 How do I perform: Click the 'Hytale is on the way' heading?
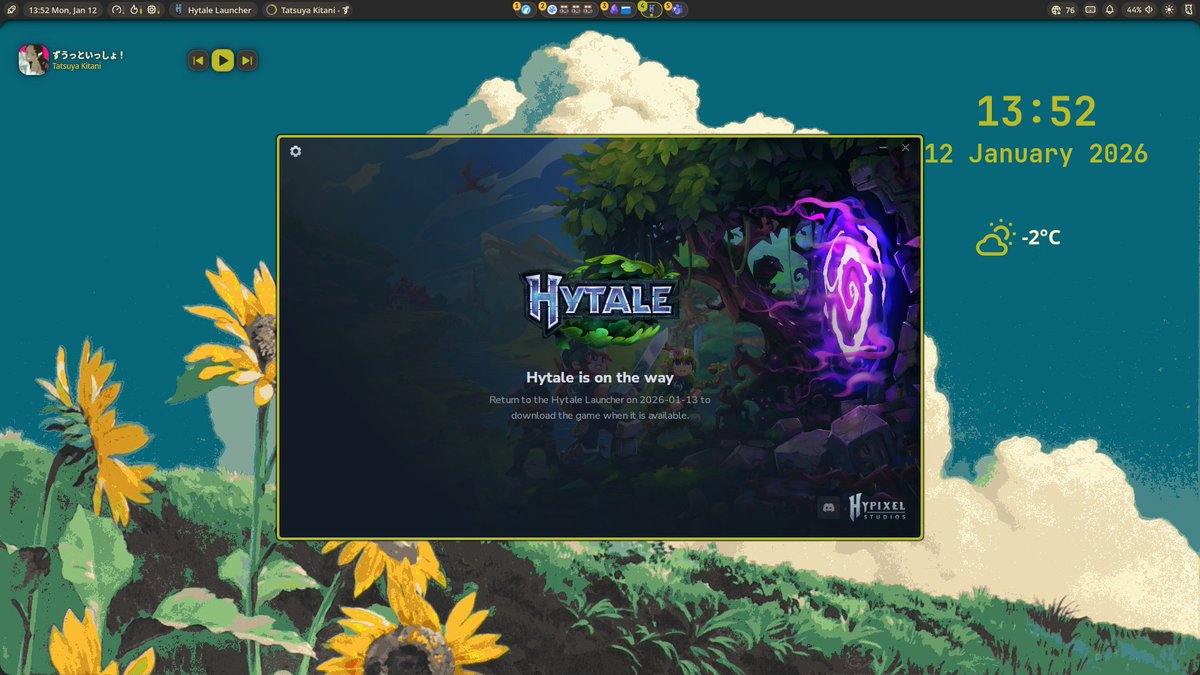(x=599, y=377)
